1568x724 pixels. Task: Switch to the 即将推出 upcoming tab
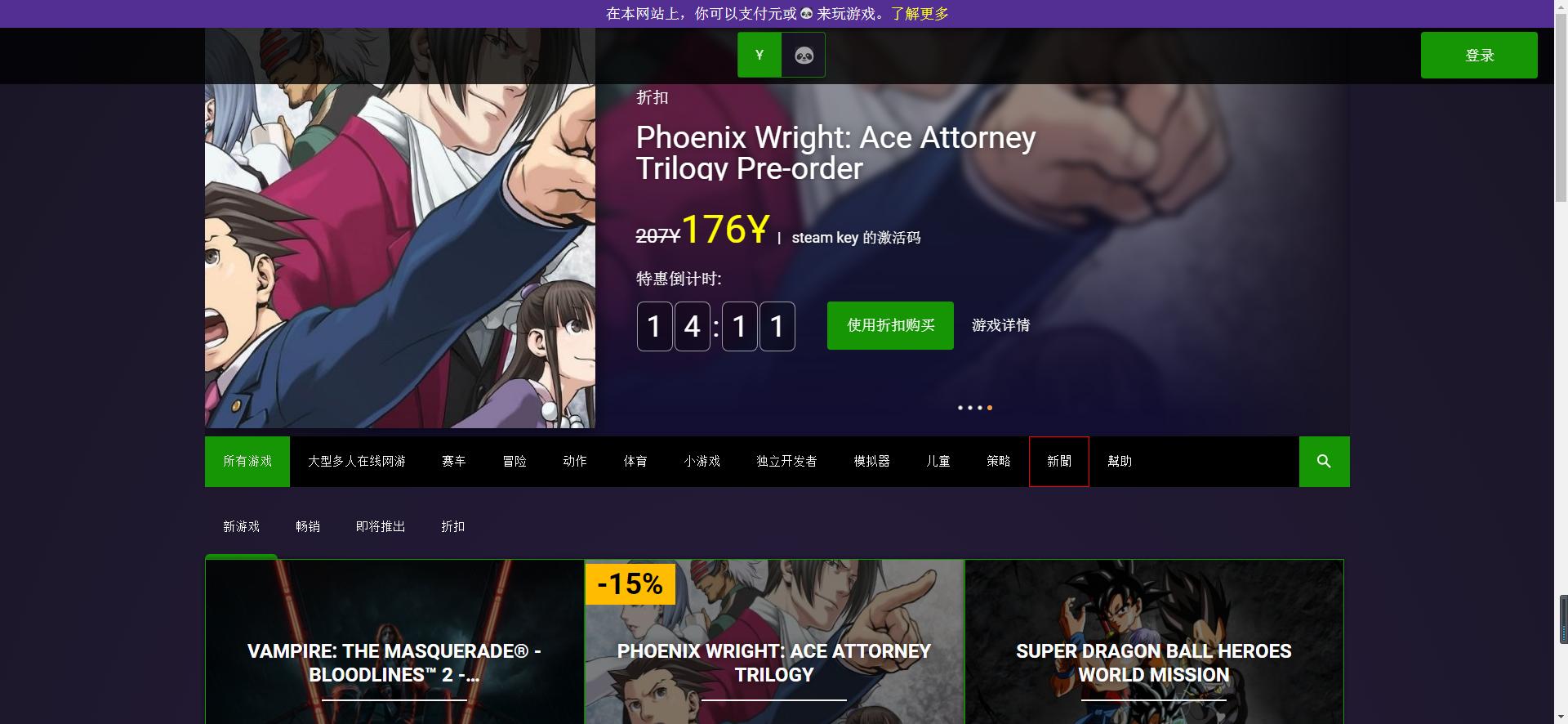[381, 527]
